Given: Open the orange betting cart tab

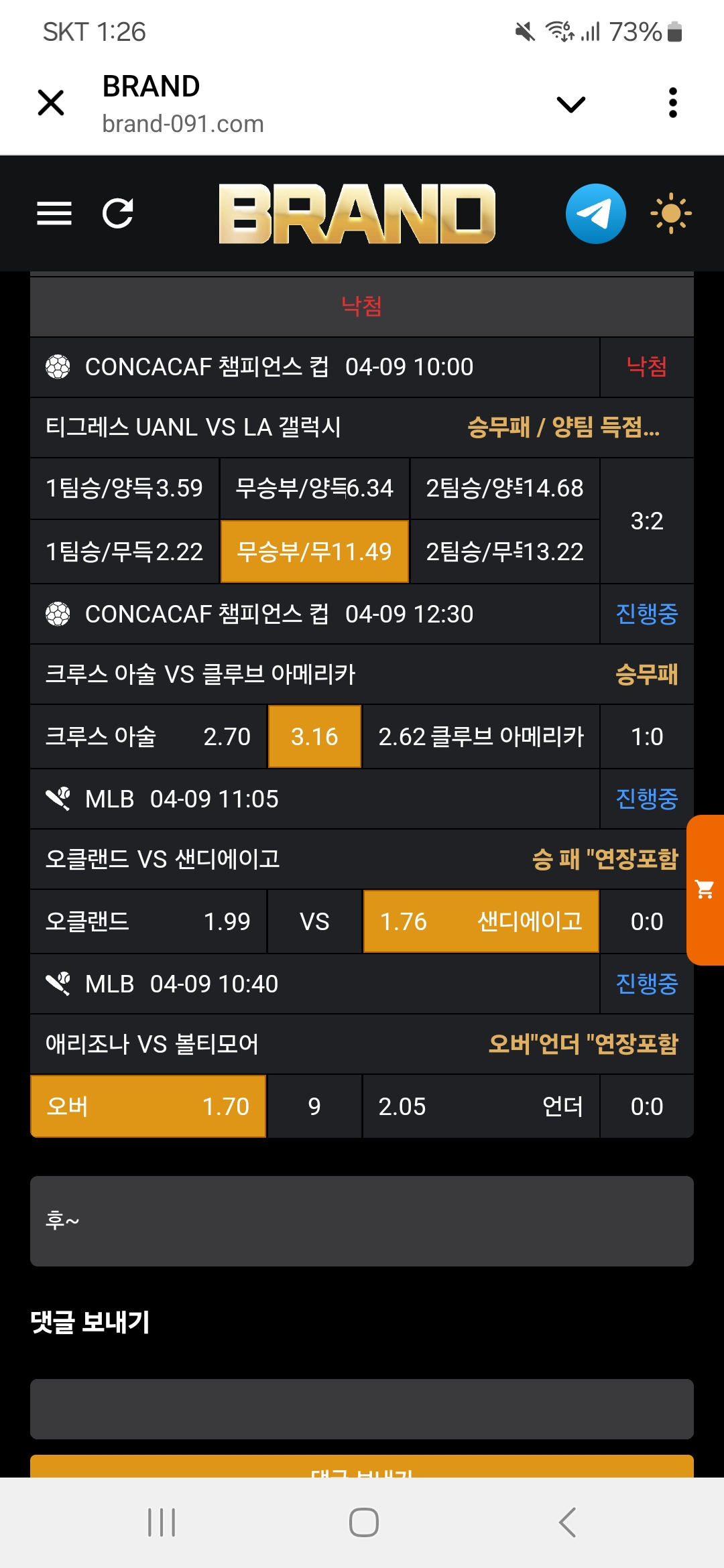Looking at the screenshot, I should (x=705, y=890).
